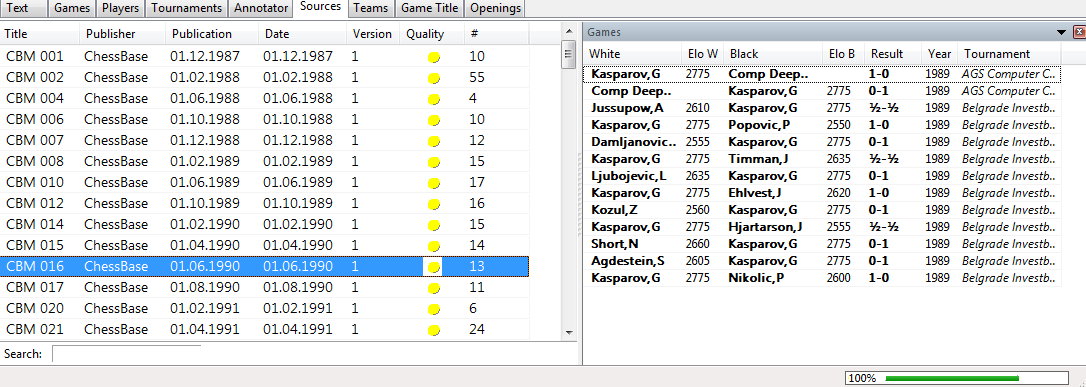This screenshot has height=387, width=1086.
Task: Select the Kasparov,G vs Timman,J game
Action: 822,159
